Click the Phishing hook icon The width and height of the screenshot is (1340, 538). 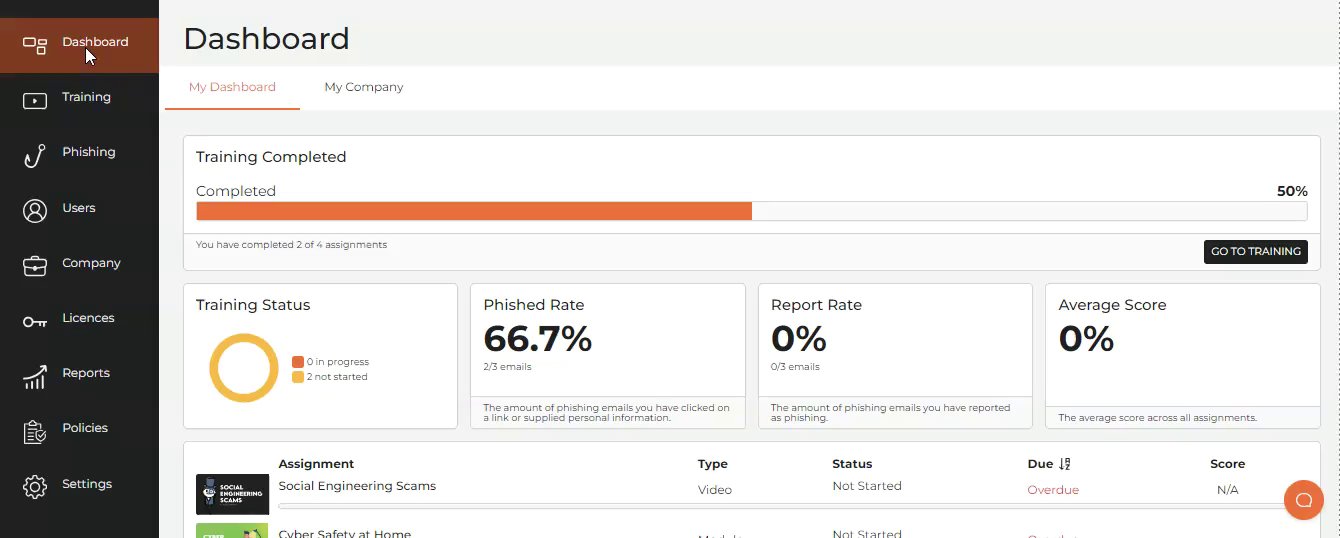(x=35, y=155)
